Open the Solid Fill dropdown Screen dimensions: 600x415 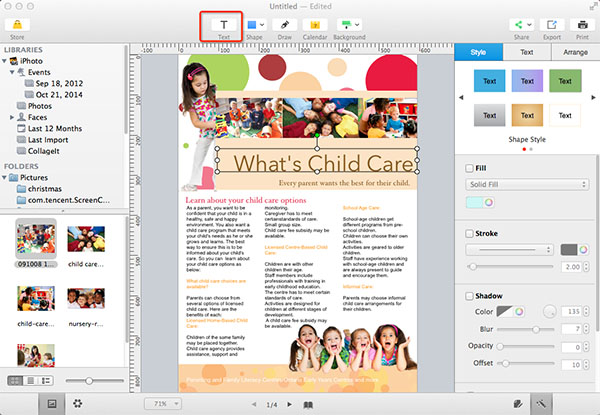[x=527, y=184]
